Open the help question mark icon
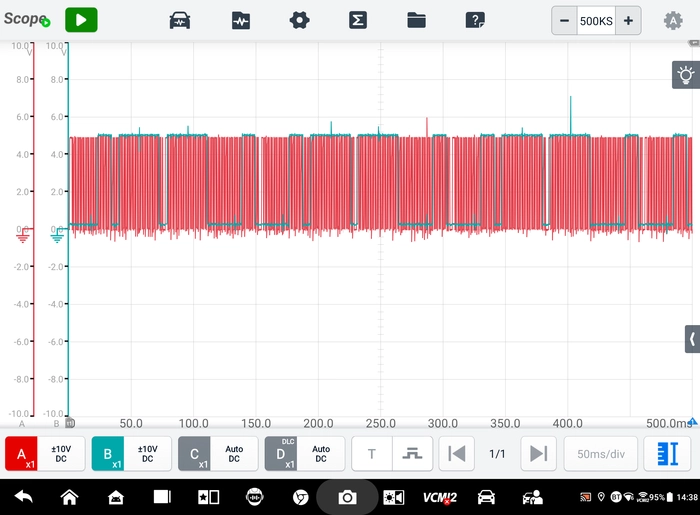Screen dimensions: 700x515 (x=475, y=21)
